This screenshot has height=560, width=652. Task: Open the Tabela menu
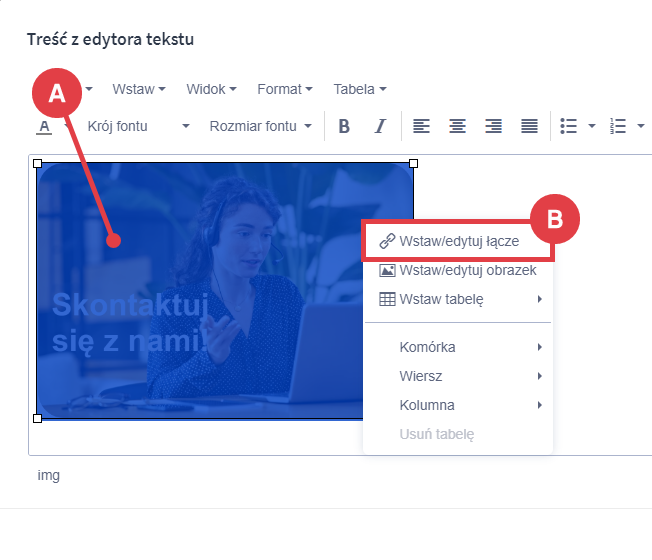[359, 89]
